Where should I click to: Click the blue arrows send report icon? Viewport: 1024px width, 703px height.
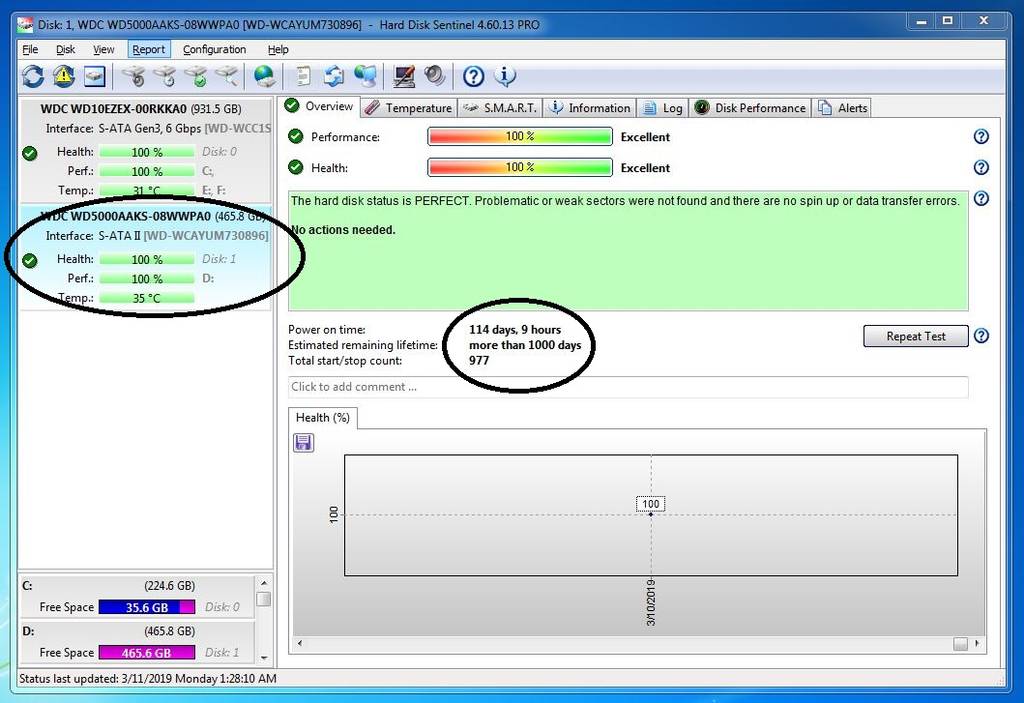click(334, 76)
